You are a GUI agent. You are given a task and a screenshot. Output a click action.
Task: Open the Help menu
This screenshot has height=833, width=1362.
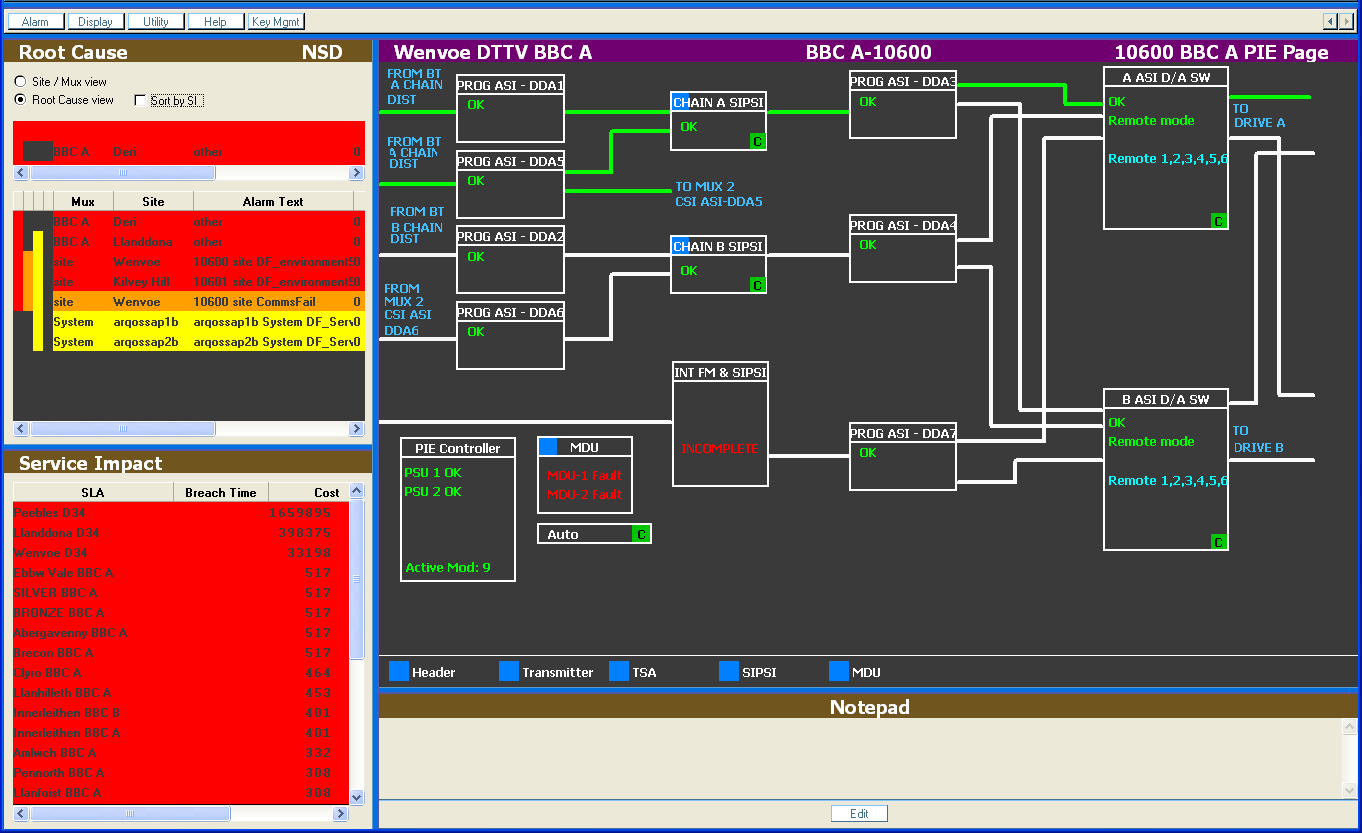(216, 21)
